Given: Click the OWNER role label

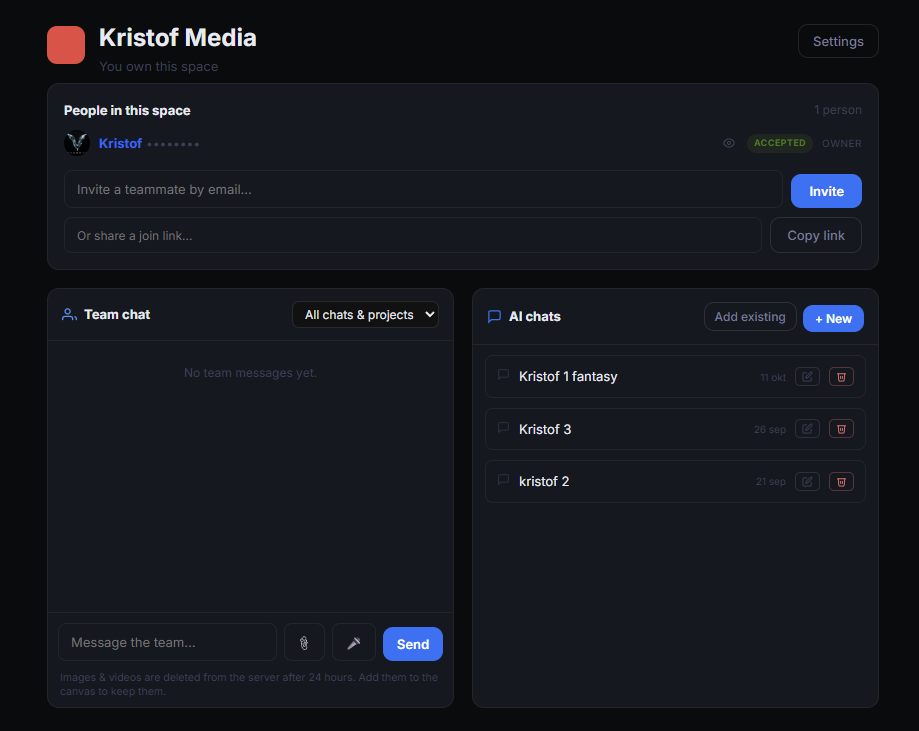Looking at the screenshot, I should coord(841,144).
